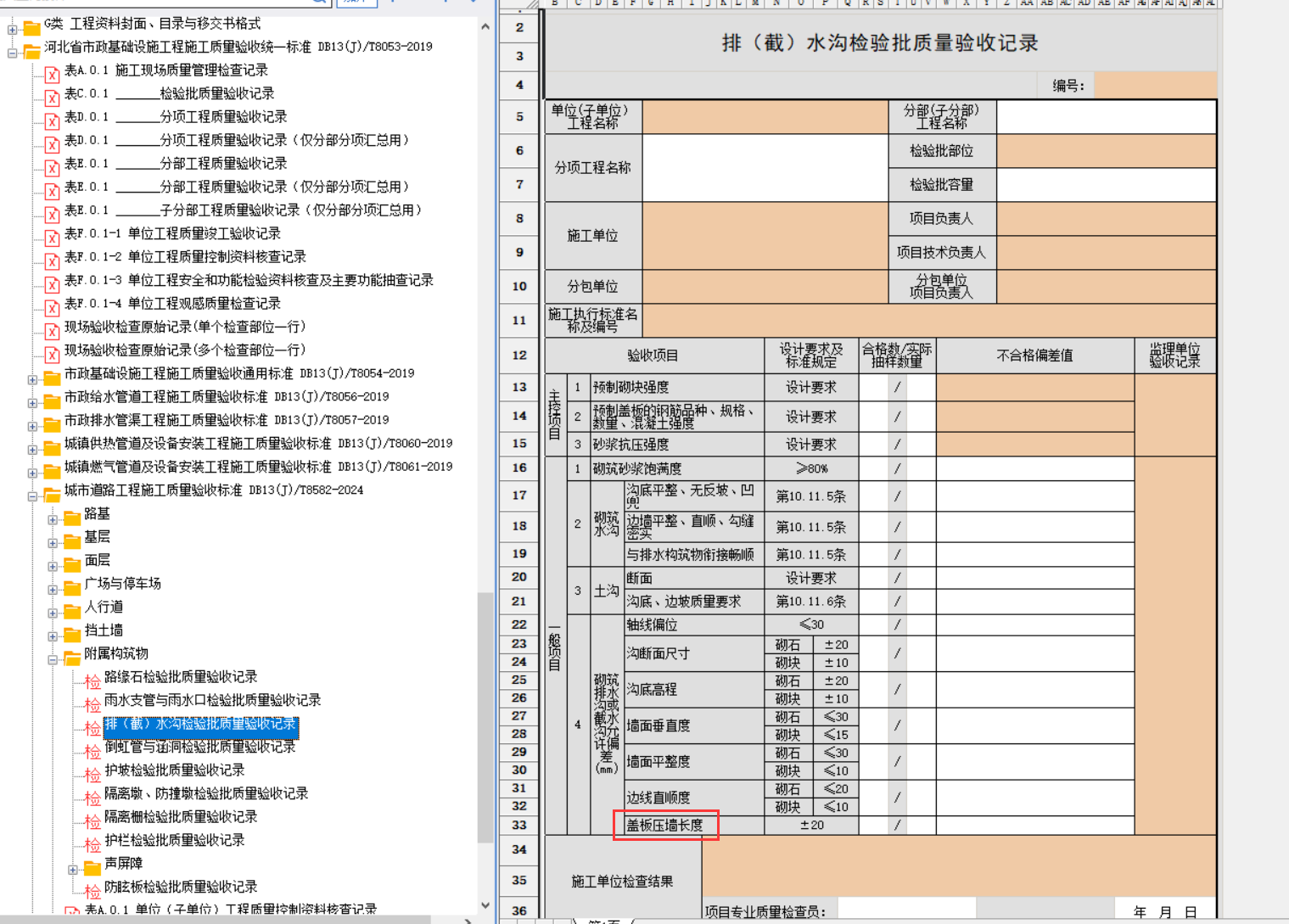Image resolution: width=1289 pixels, height=924 pixels.
Task: Open 雨水支管与雨水口检验批质量验收记录
Action: pyautogui.click(x=212, y=700)
